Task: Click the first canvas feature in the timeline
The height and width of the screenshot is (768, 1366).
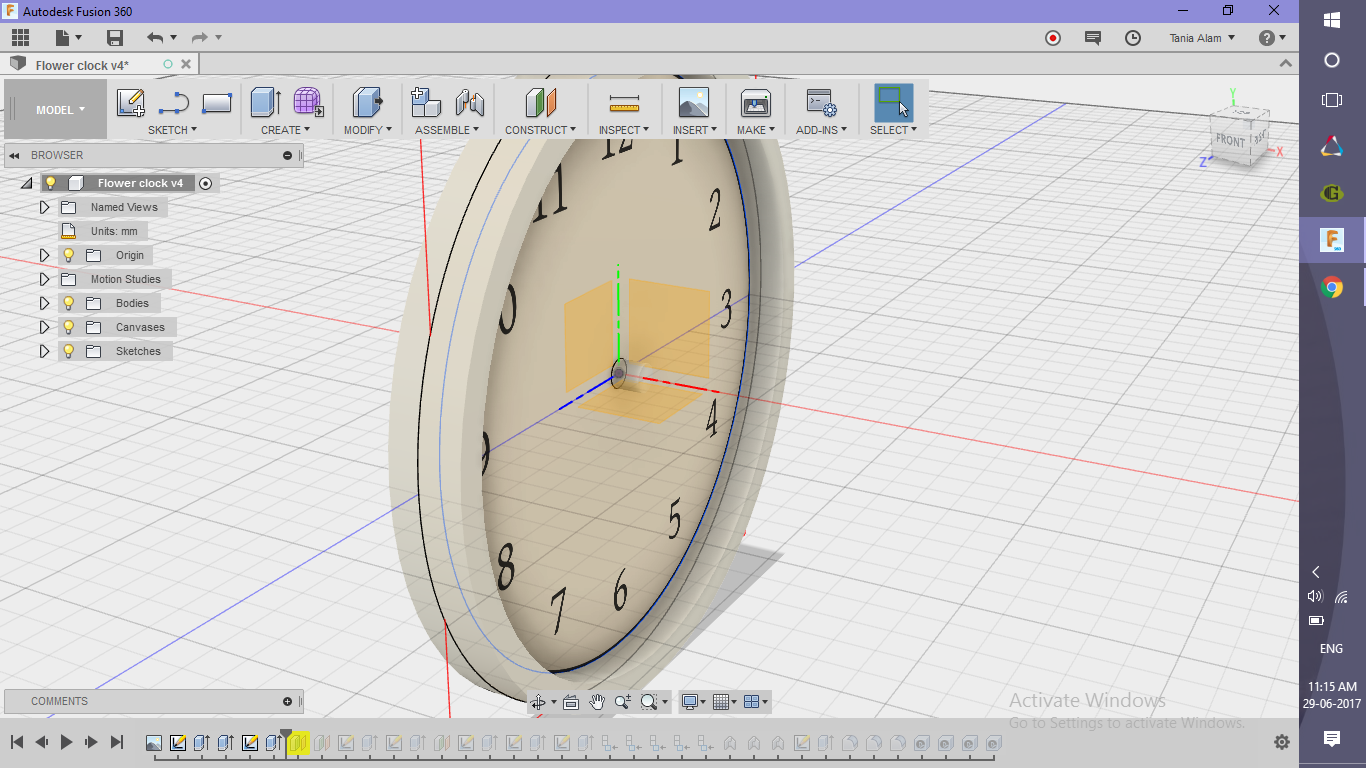Action: coord(154,743)
